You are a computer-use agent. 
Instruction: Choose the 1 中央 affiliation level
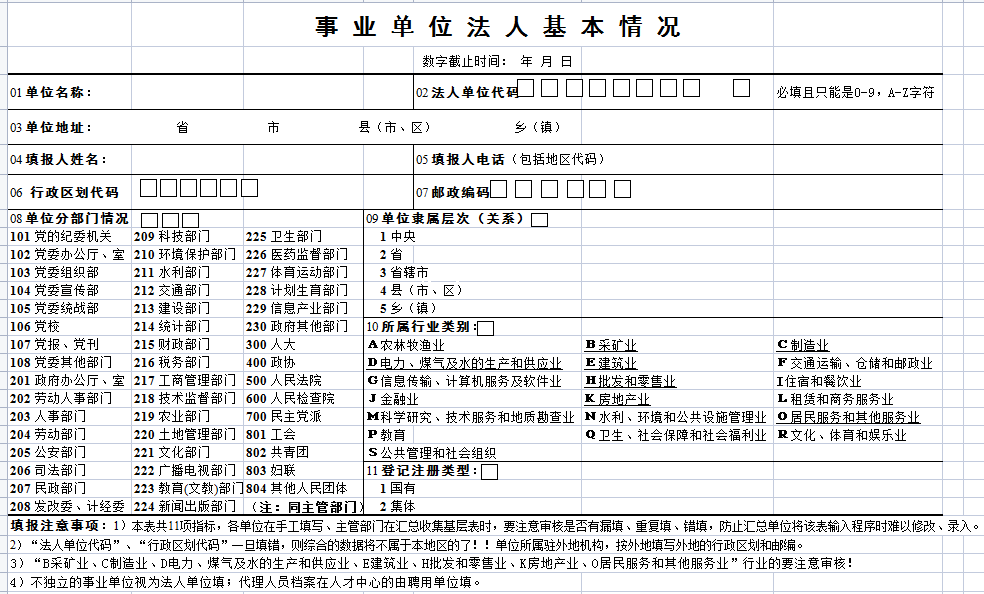pos(398,237)
